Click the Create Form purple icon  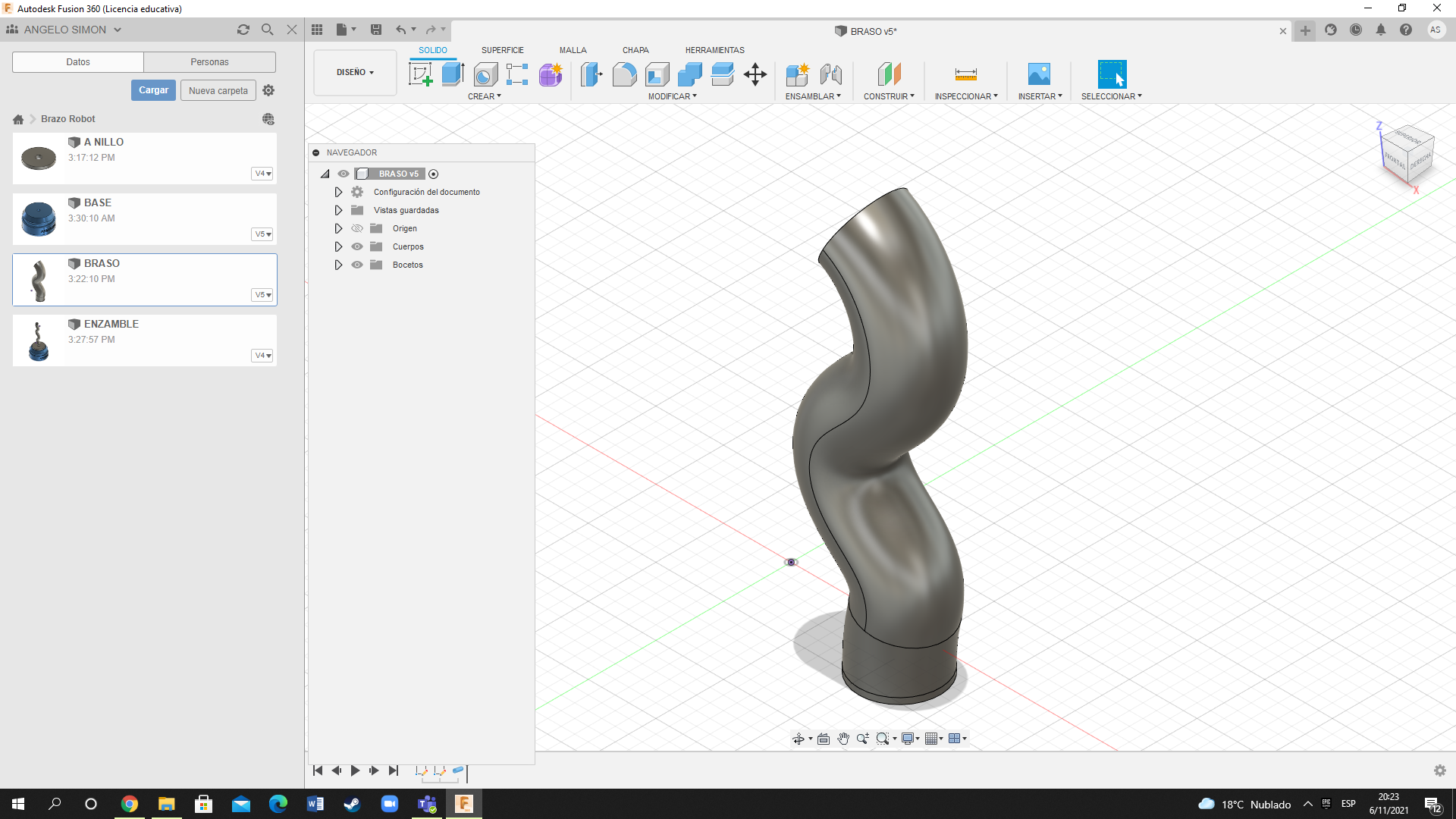pyautogui.click(x=551, y=74)
